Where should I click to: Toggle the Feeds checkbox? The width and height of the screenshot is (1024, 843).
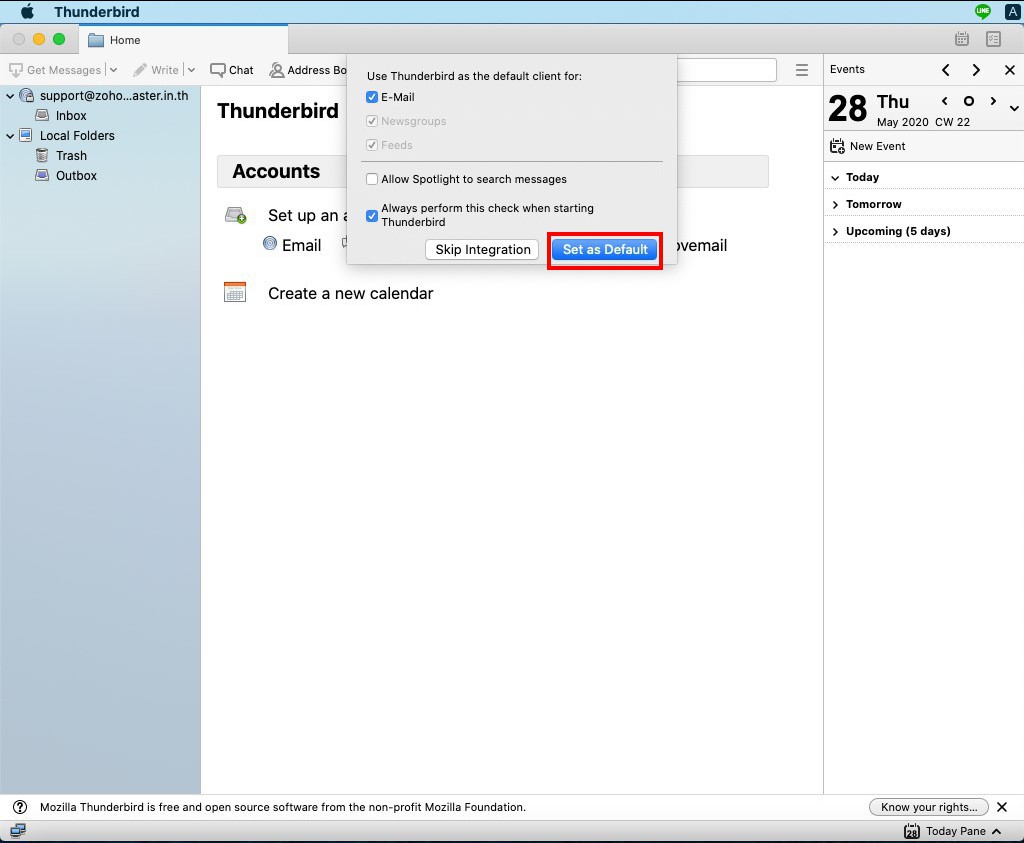tap(372, 145)
